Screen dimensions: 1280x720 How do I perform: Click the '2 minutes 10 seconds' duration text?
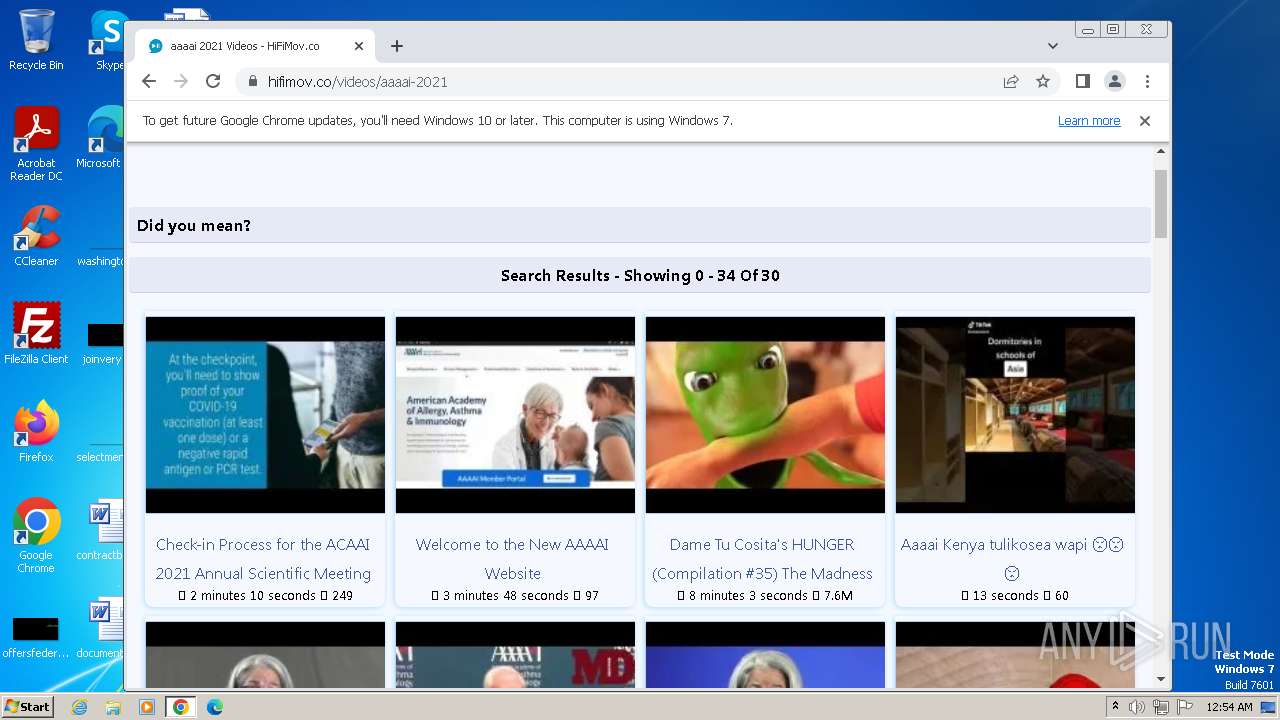tap(252, 596)
